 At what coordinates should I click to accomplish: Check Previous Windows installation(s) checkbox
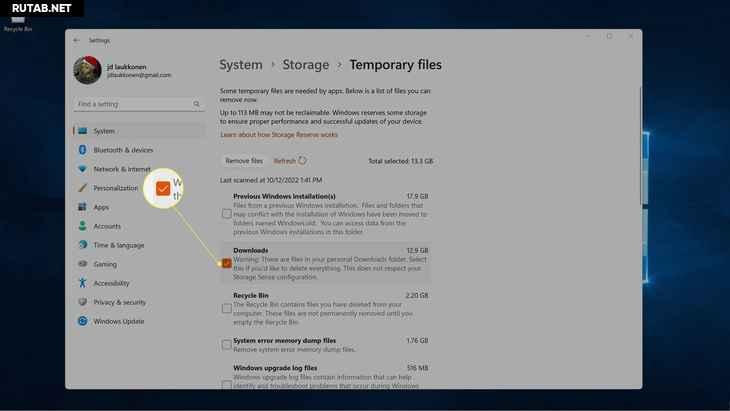(227, 214)
